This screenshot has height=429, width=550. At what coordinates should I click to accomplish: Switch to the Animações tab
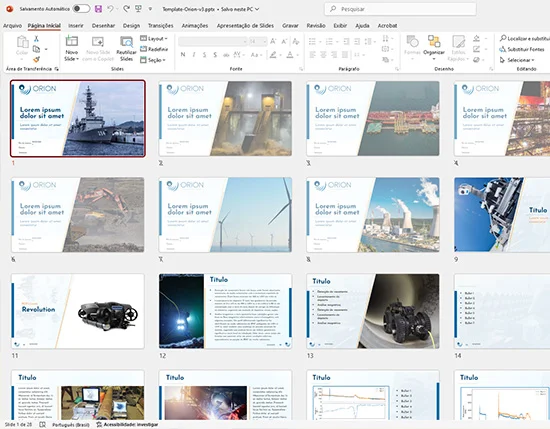[x=195, y=26]
